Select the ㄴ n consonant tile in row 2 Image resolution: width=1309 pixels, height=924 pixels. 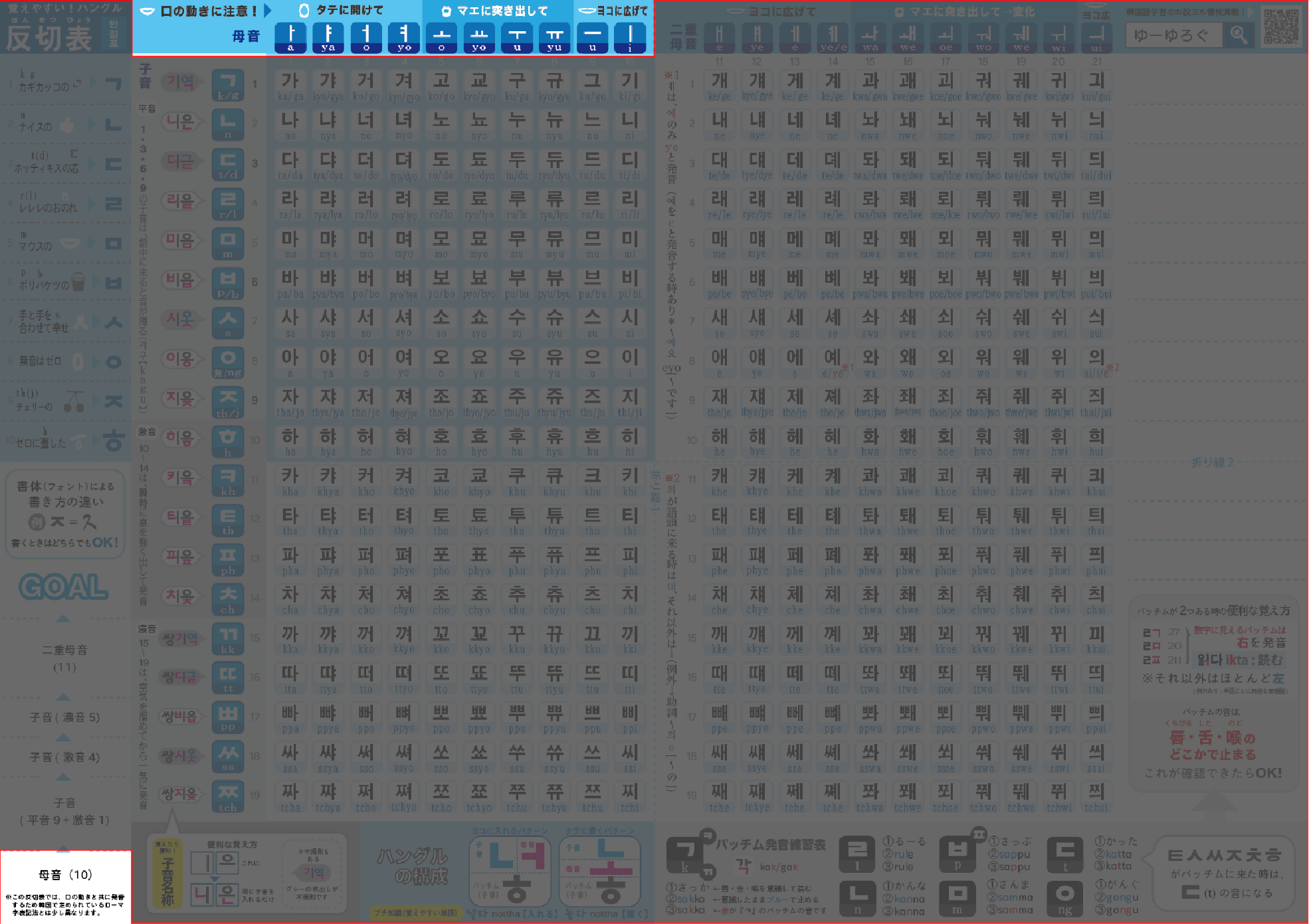pyautogui.click(x=228, y=124)
